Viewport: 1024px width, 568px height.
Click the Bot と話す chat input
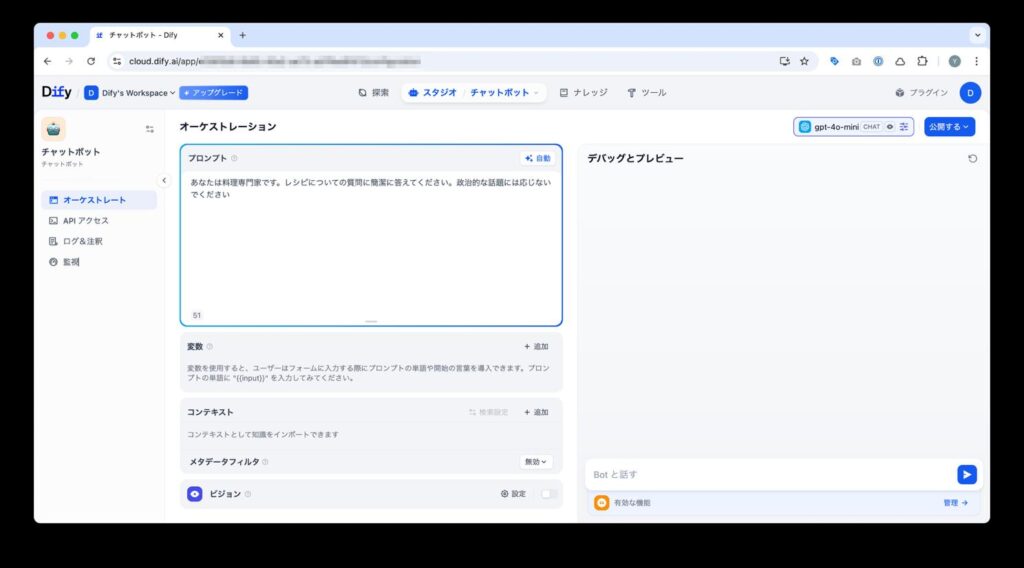point(771,475)
